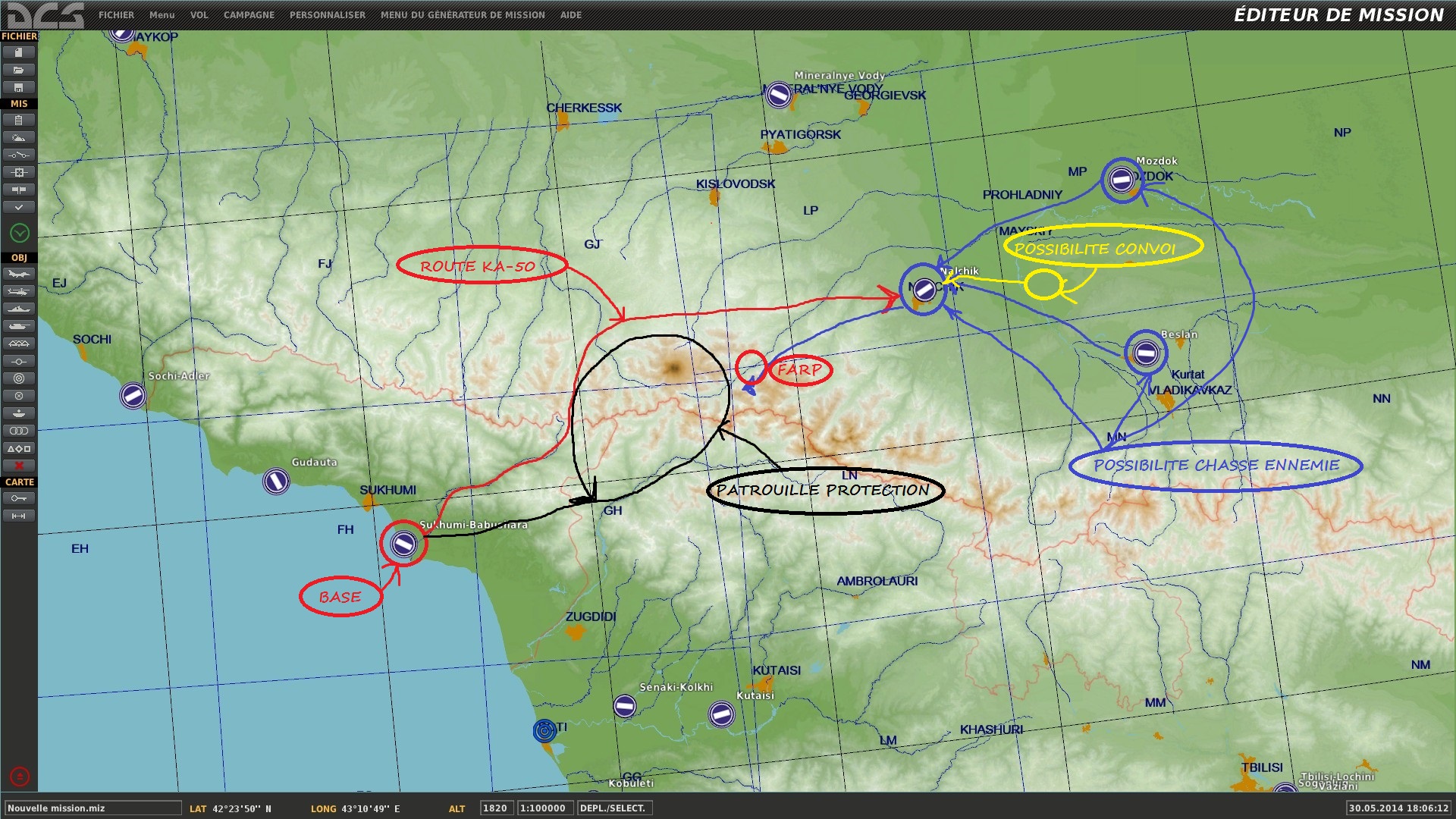Select the circled-cross target point tool
1456x819 pixels.
19,396
